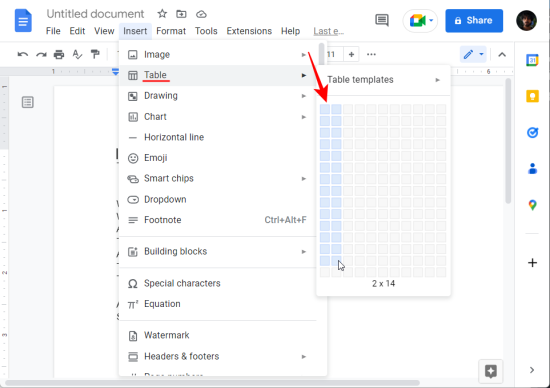The image size is (550, 388).
Task: Star the Untitled document
Action: pyautogui.click(x=162, y=14)
